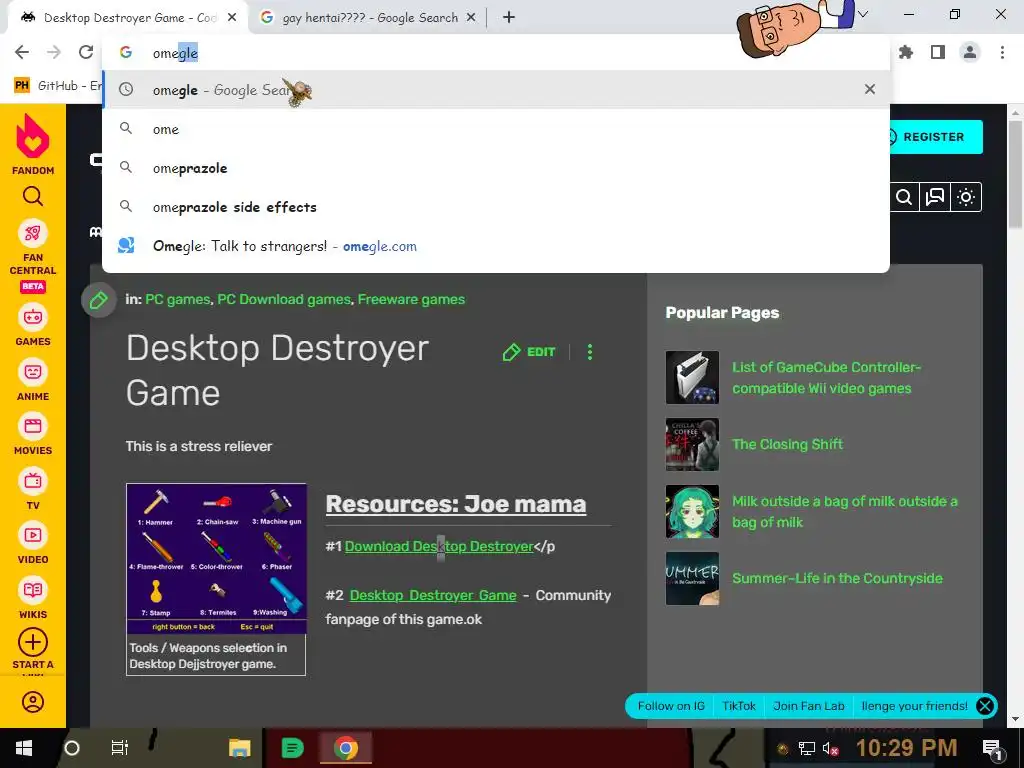Open the Chrome three-dot menu
The width and height of the screenshot is (1024, 768).
pyautogui.click(x=1002, y=52)
